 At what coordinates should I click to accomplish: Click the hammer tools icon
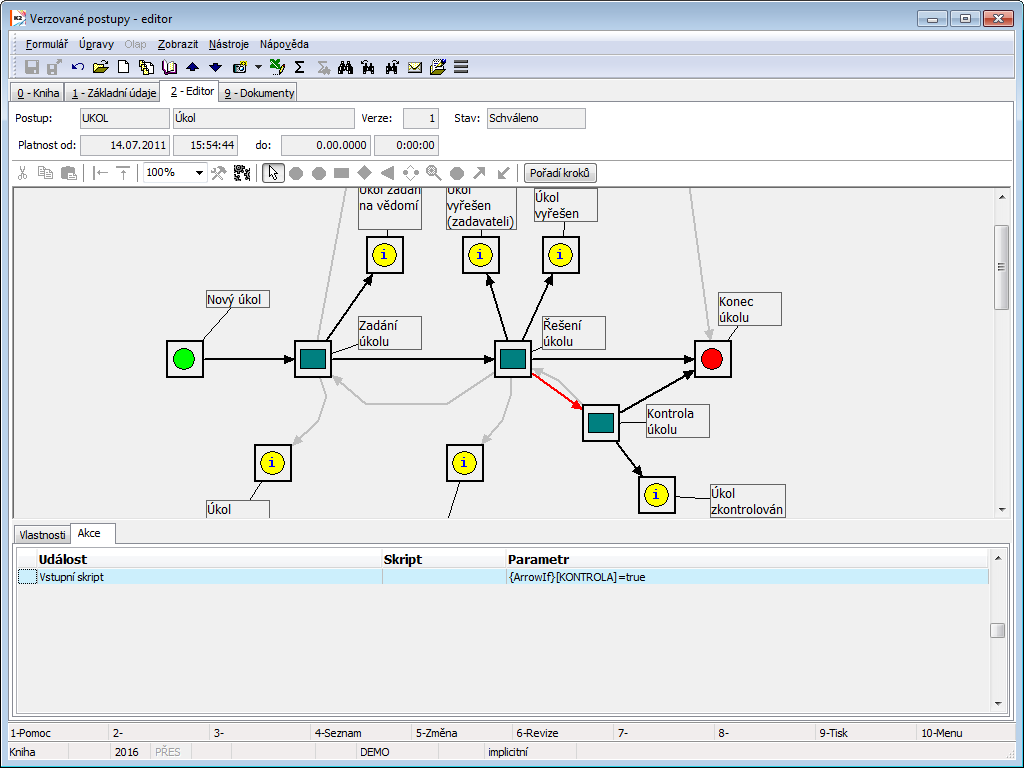(219, 173)
